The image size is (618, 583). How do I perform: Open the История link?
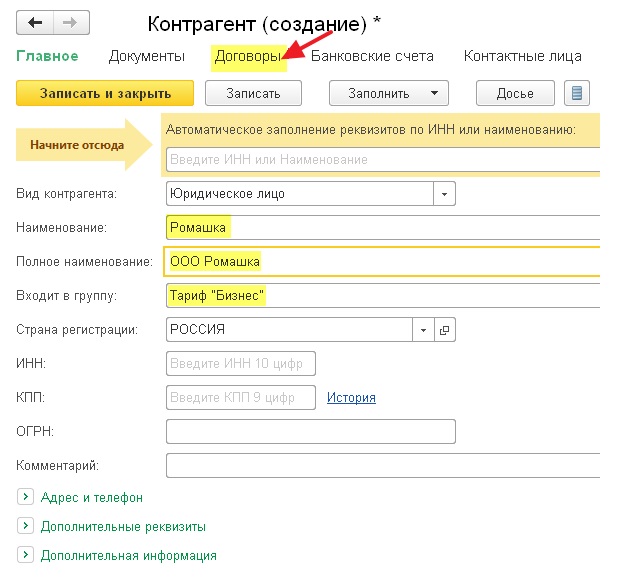pyautogui.click(x=351, y=397)
